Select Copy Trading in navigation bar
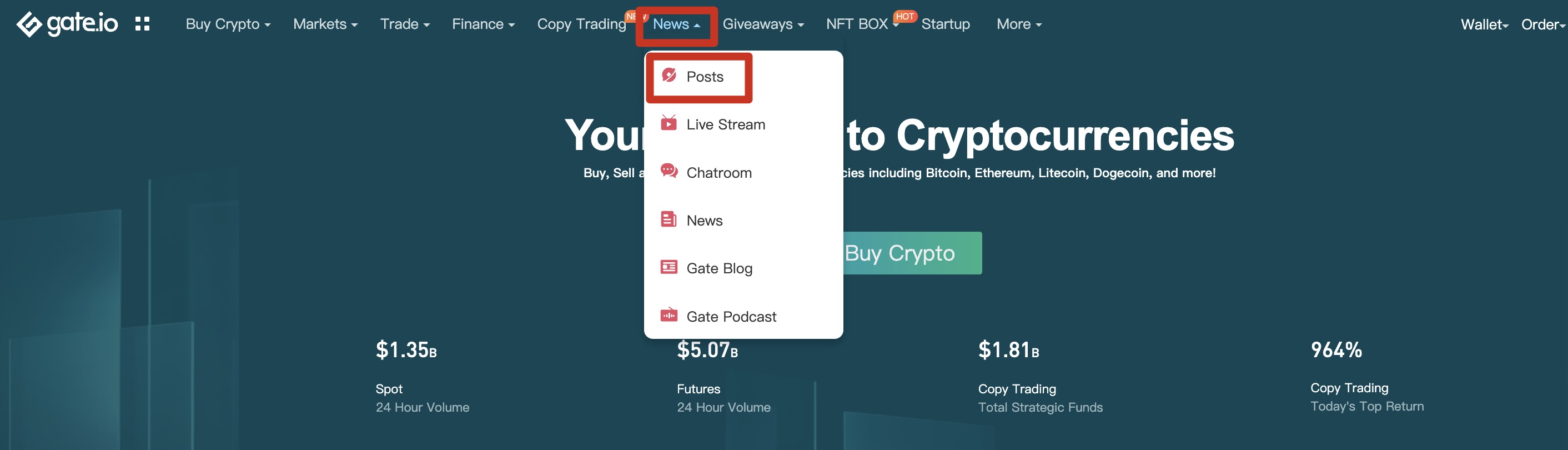This screenshot has height=450, width=1568. point(581,24)
